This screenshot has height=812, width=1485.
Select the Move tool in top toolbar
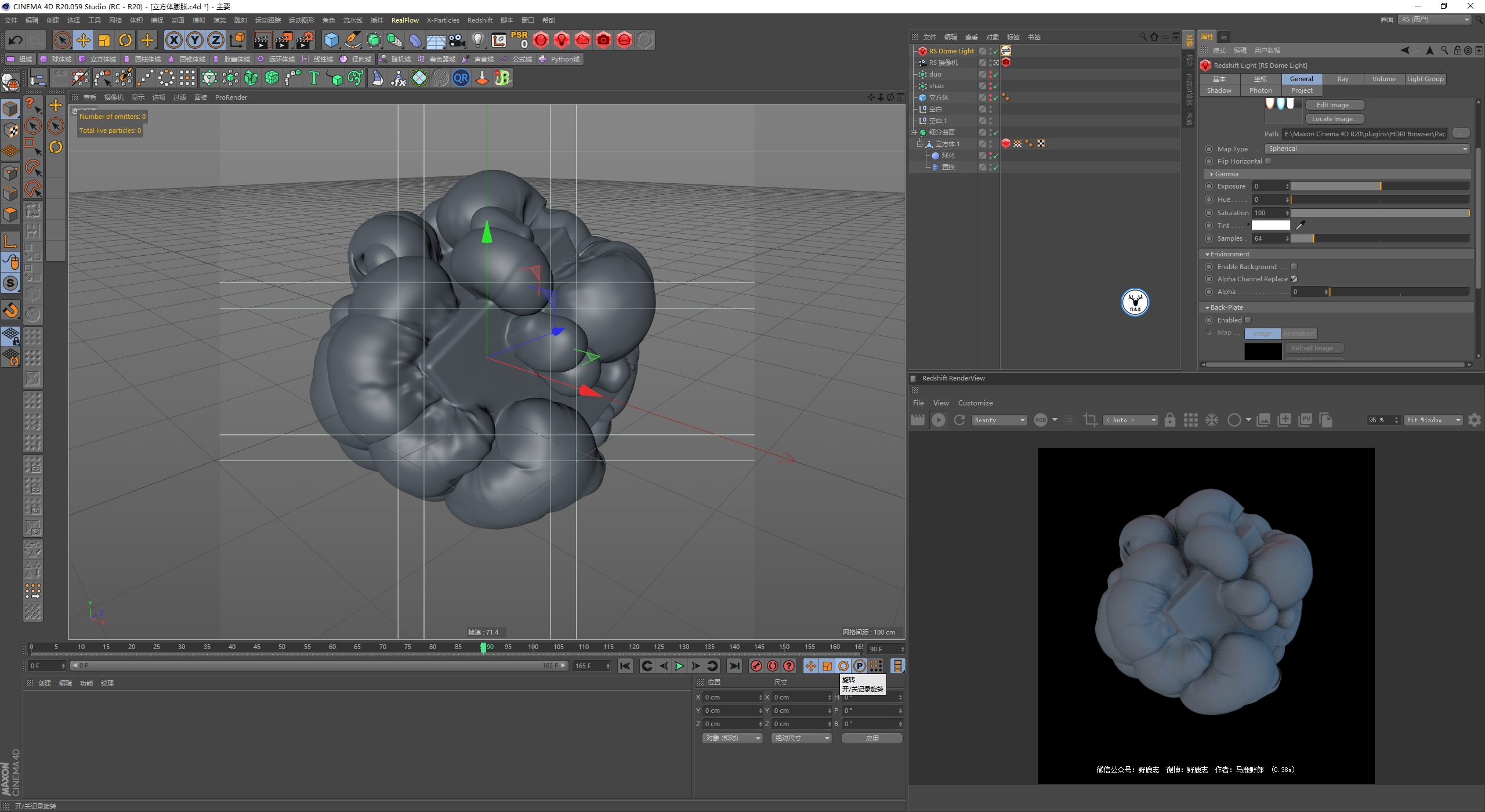pyautogui.click(x=84, y=40)
